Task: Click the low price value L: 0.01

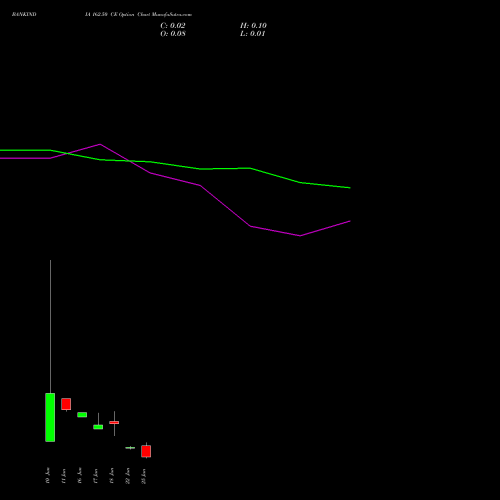Action: 253,34
